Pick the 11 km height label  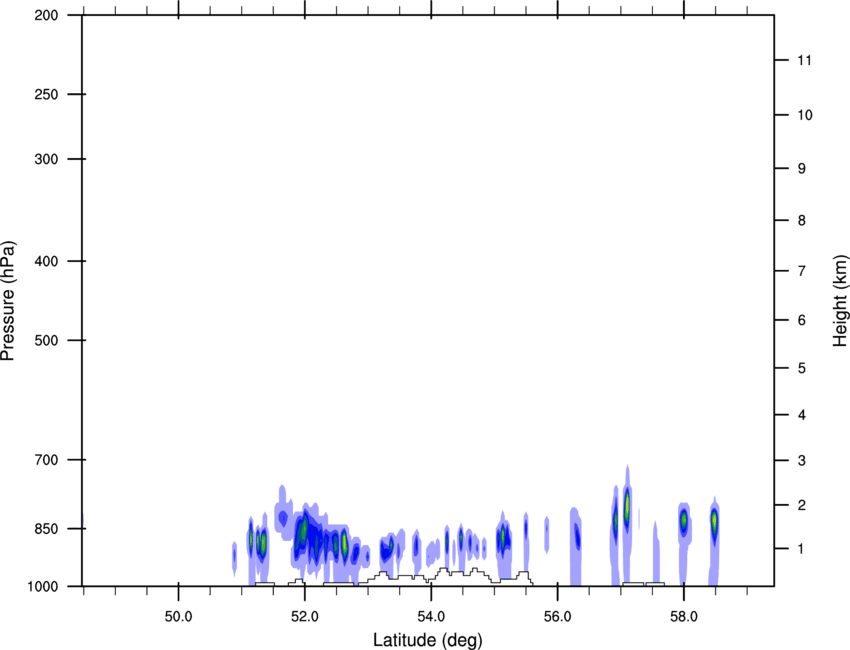coord(804,60)
